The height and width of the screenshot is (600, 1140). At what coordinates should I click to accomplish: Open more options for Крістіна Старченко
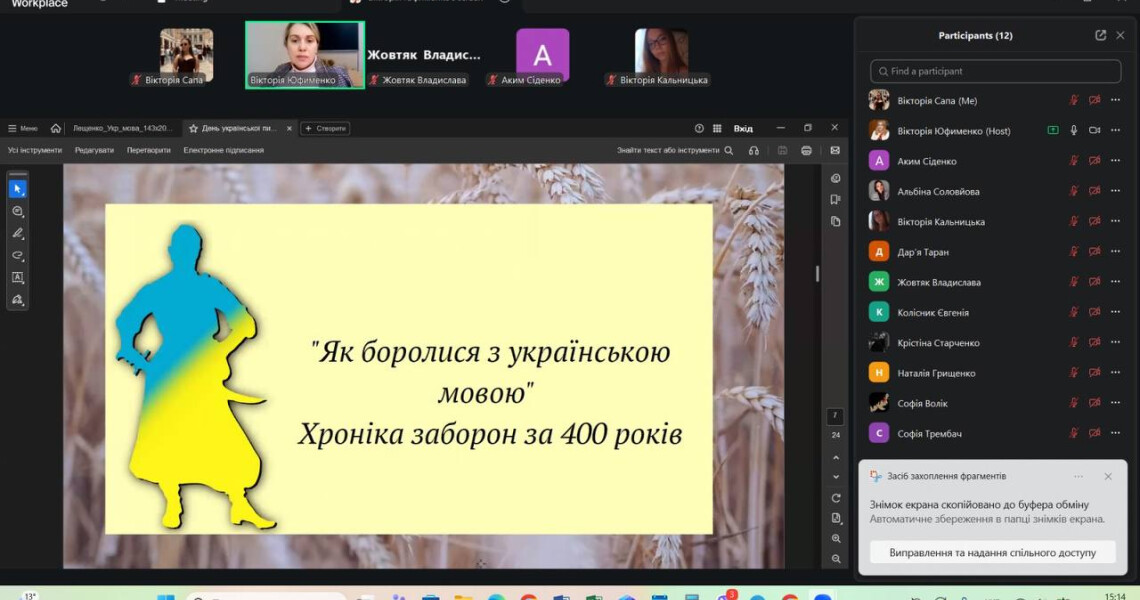pos(1115,343)
